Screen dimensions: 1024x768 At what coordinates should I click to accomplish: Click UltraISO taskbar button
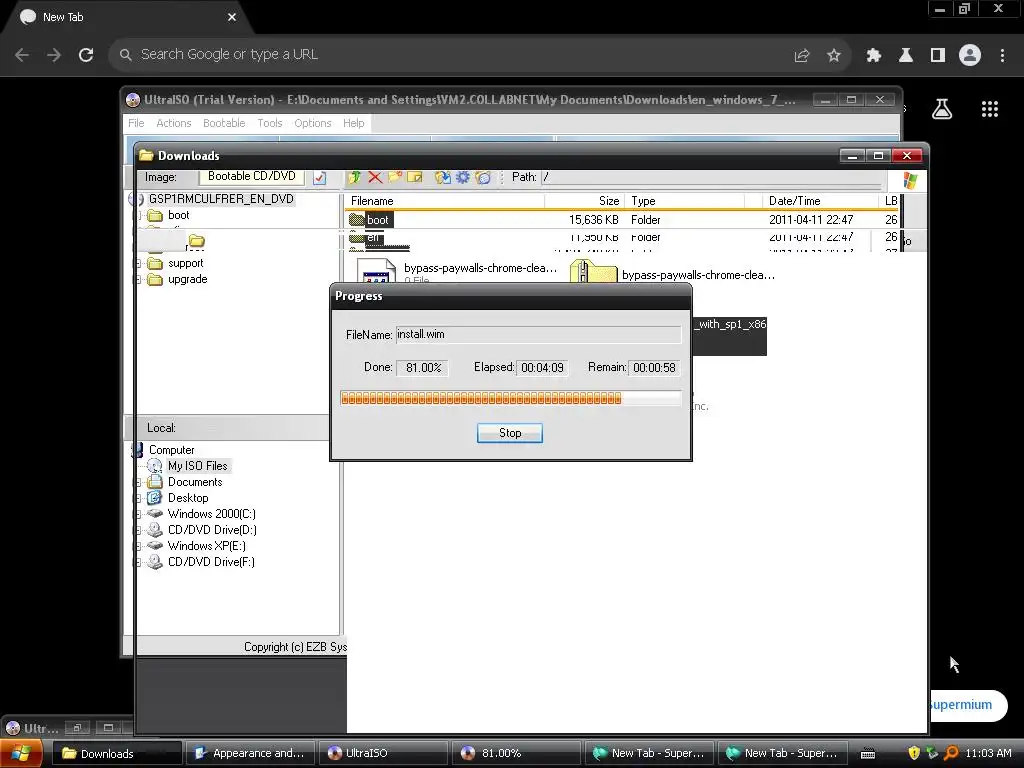point(383,753)
